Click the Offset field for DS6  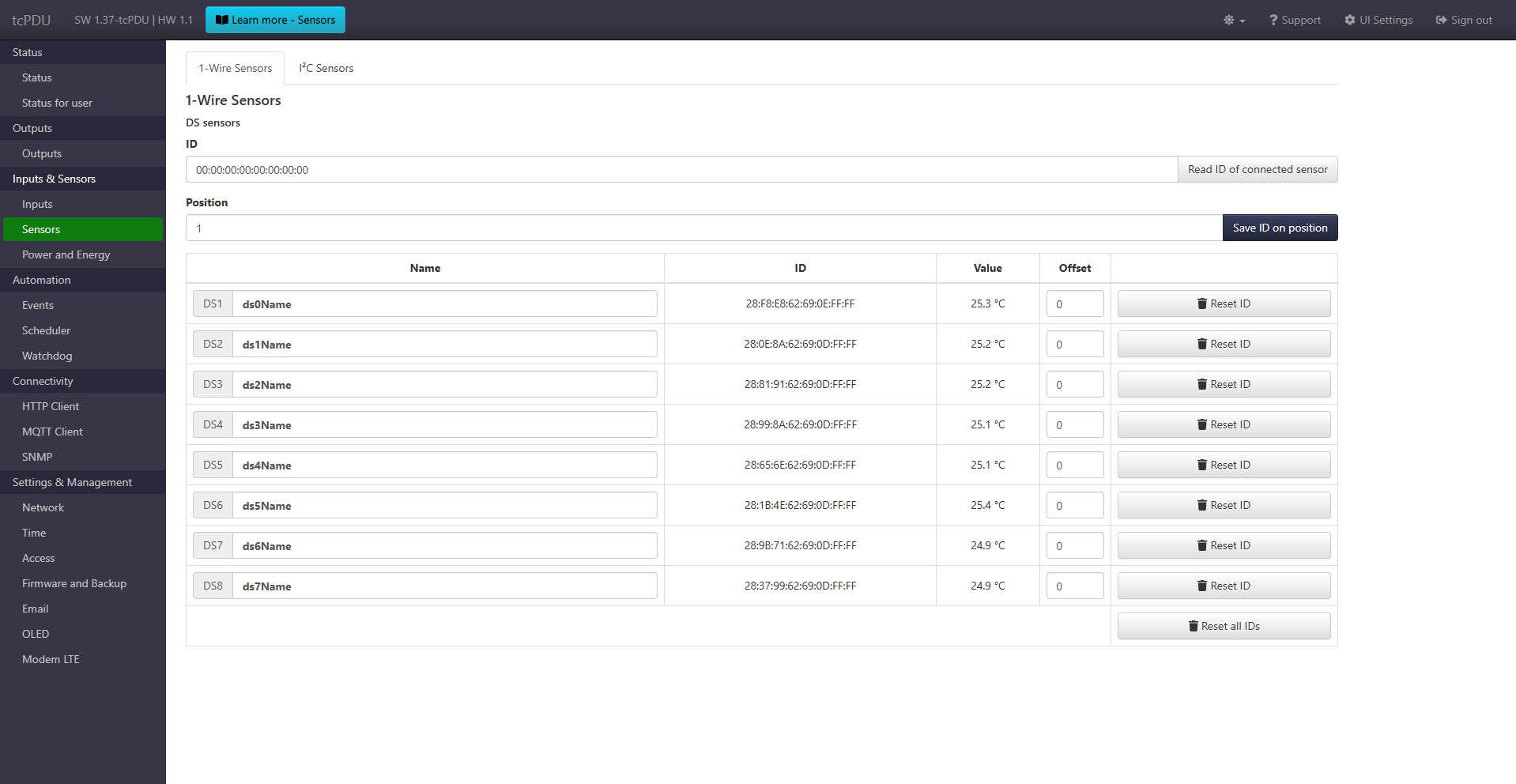point(1075,505)
